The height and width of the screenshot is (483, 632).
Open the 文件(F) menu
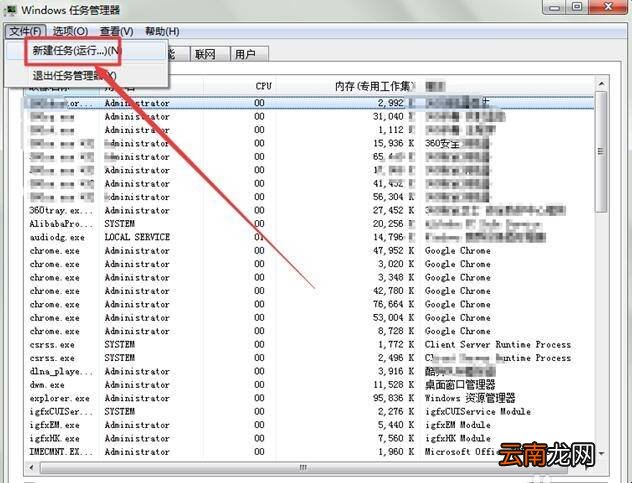click(x=25, y=31)
